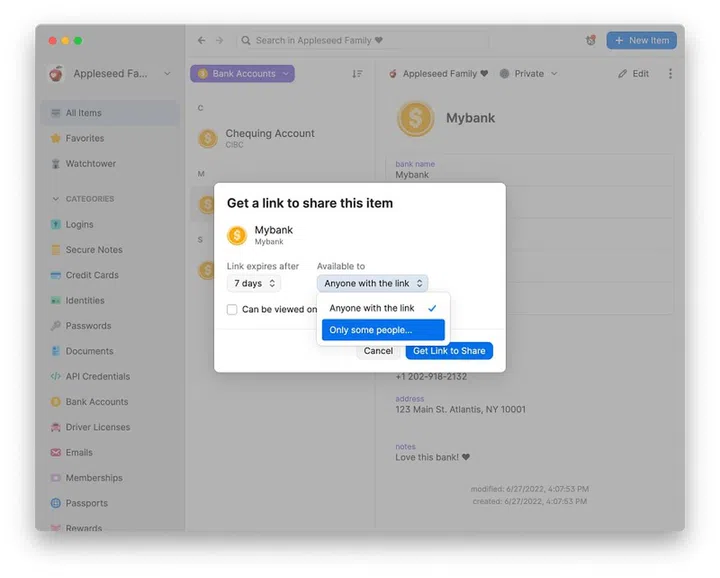The width and height of the screenshot is (720, 578).
Task: Click the forward navigation arrow
Action: pos(219,40)
